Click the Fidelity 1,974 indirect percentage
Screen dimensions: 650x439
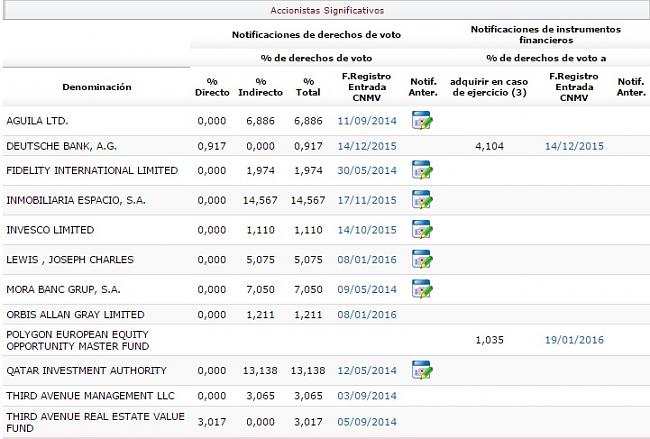pos(260,170)
